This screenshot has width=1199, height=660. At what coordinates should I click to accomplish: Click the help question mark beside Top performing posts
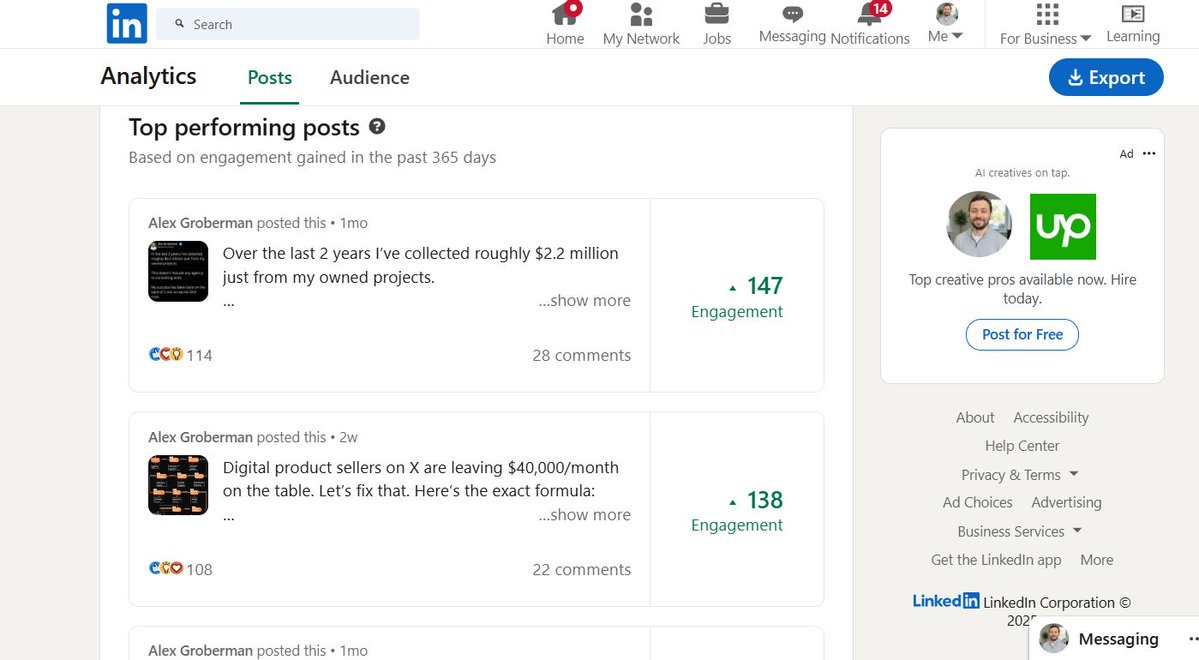pos(378,126)
